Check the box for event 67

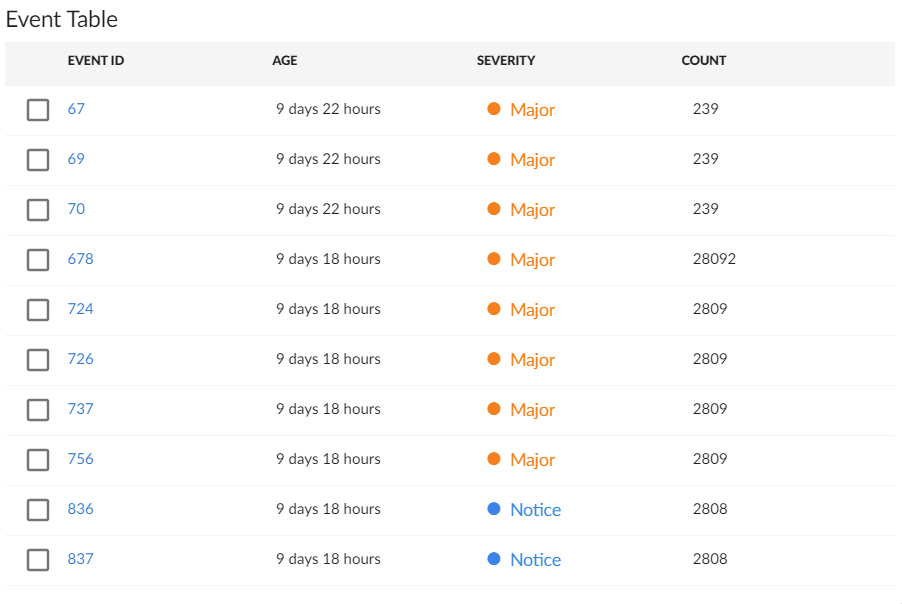38,110
